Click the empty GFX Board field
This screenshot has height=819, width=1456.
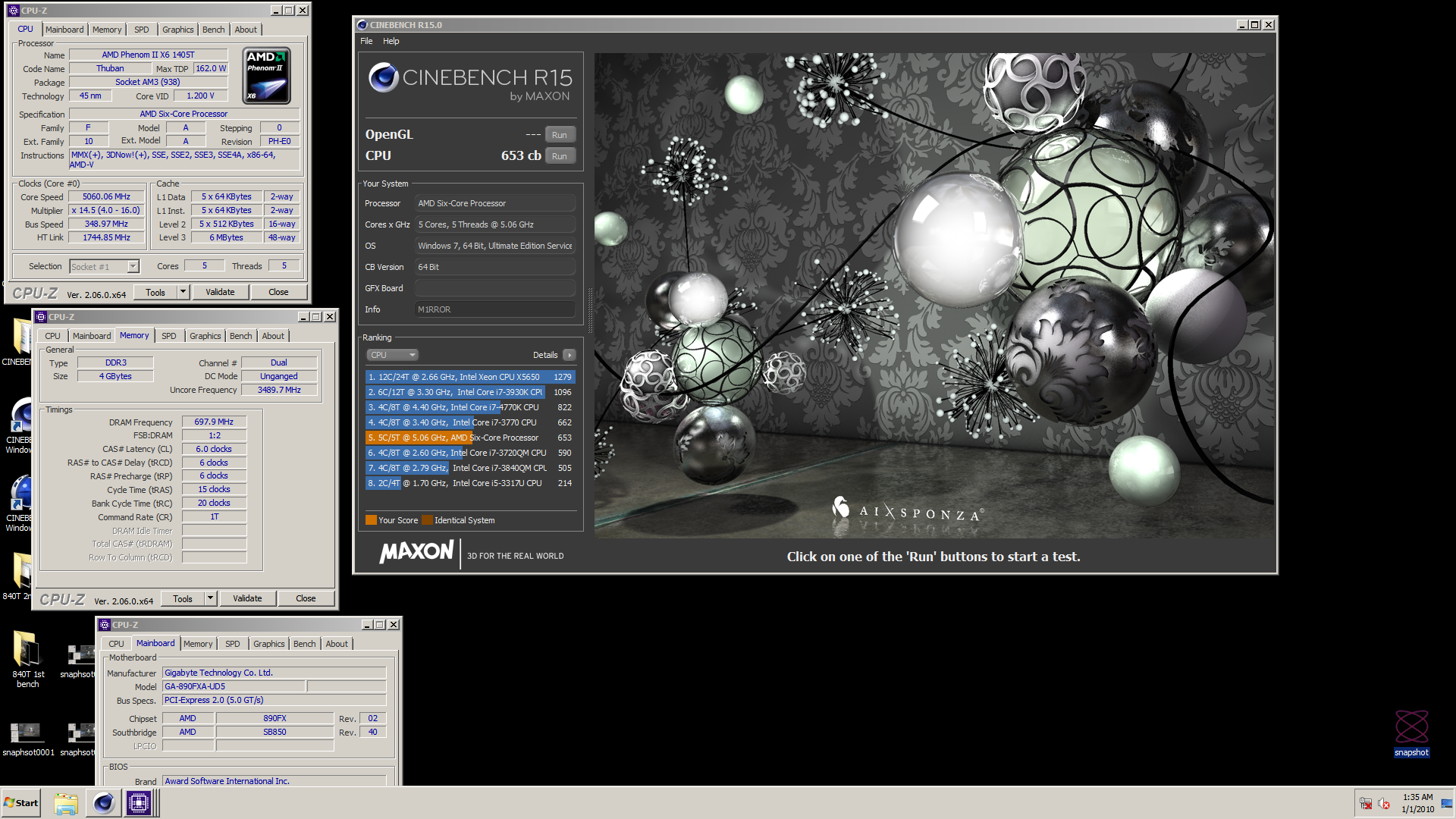(x=494, y=288)
